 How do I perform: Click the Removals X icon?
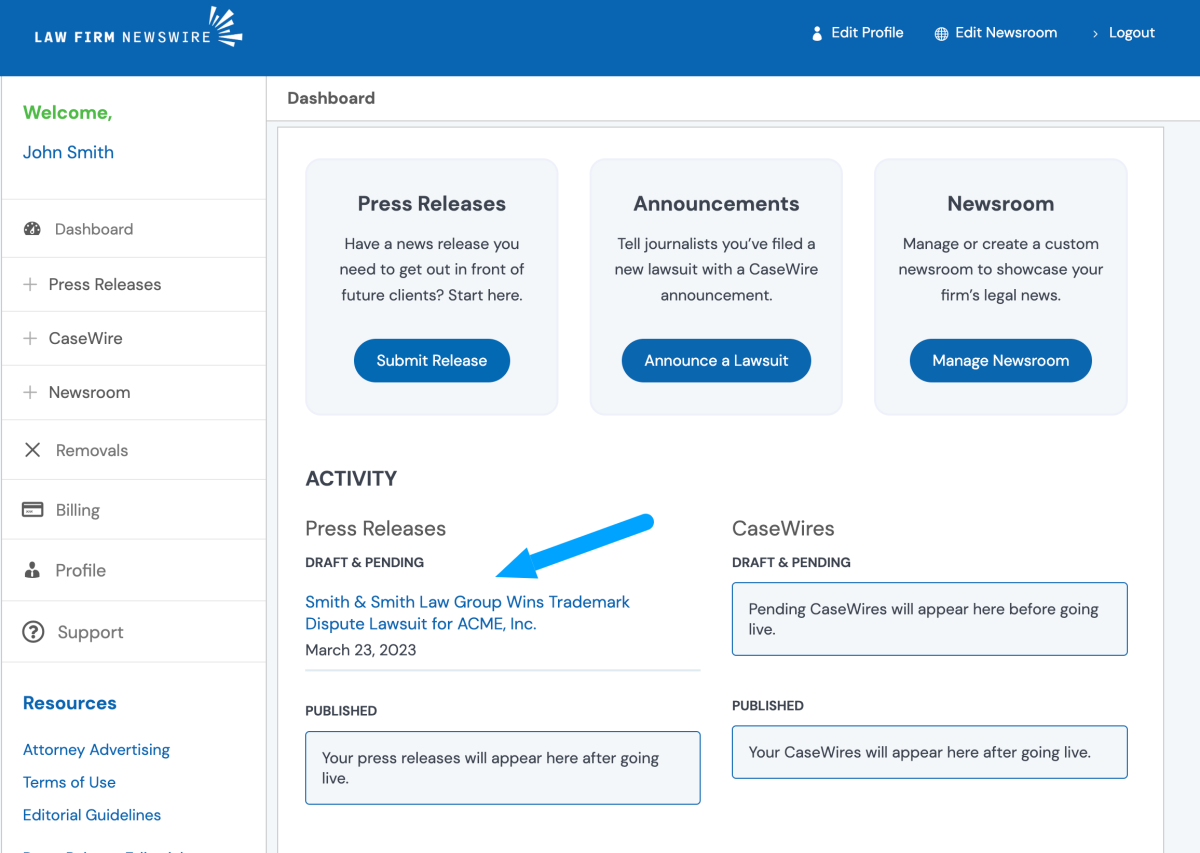[x=32, y=450]
